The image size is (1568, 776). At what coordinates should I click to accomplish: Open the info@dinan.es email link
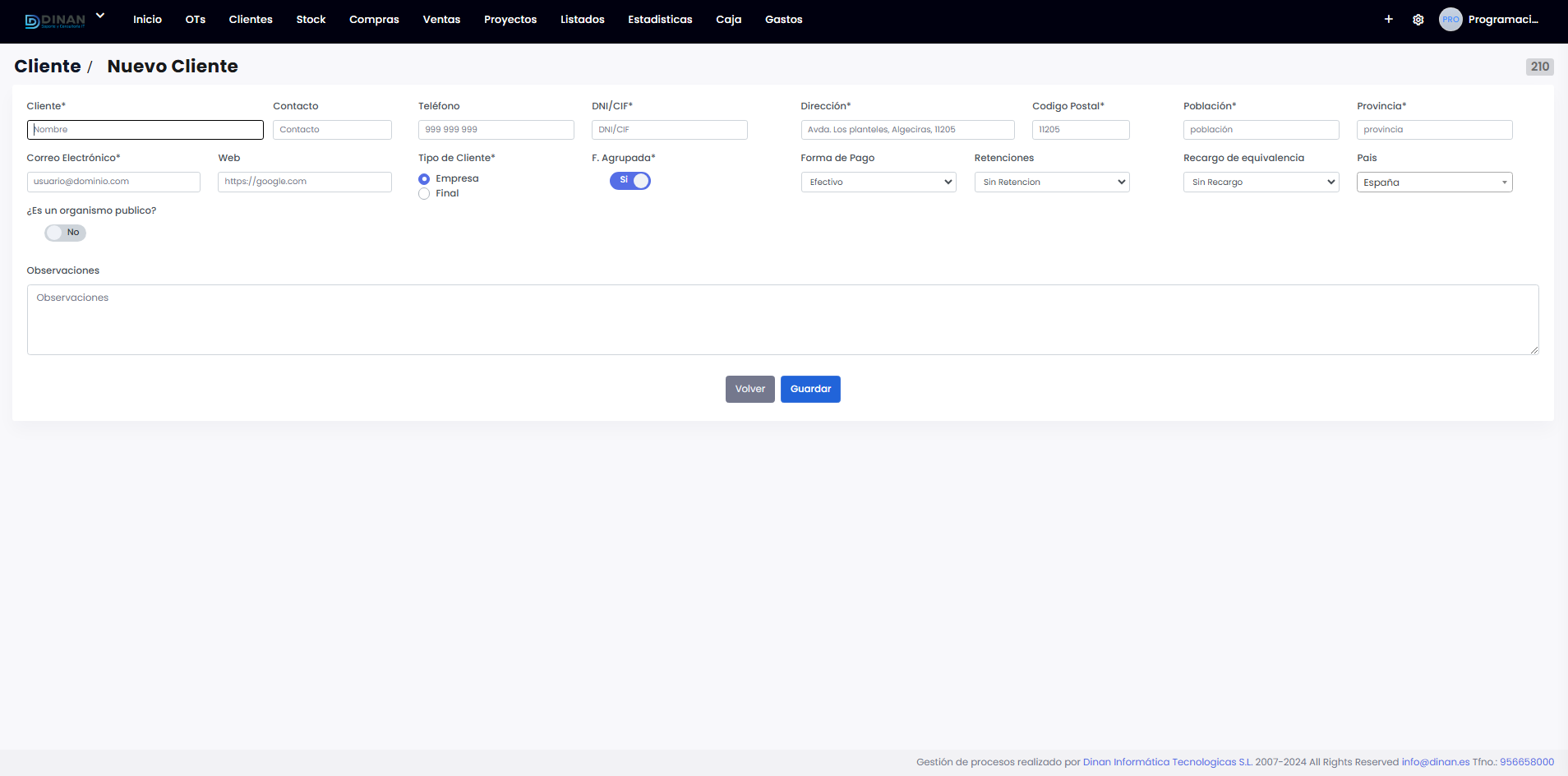[x=1435, y=762]
